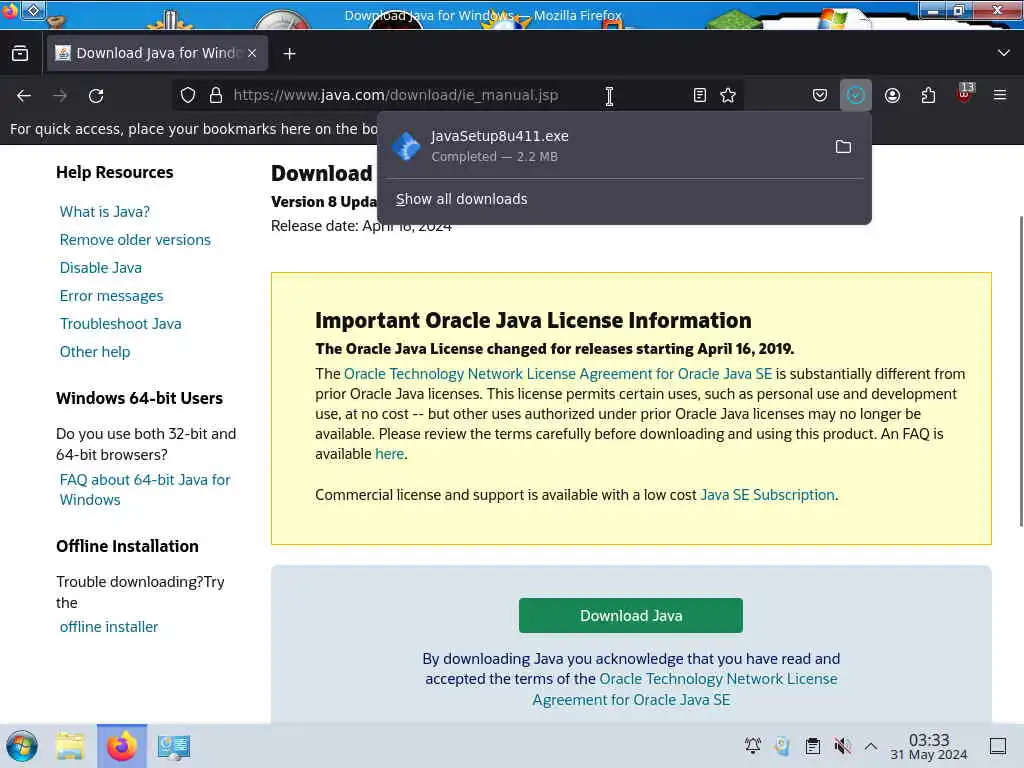Open license agreement link below Download Java button
The image size is (1024, 768).
click(x=685, y=689)
